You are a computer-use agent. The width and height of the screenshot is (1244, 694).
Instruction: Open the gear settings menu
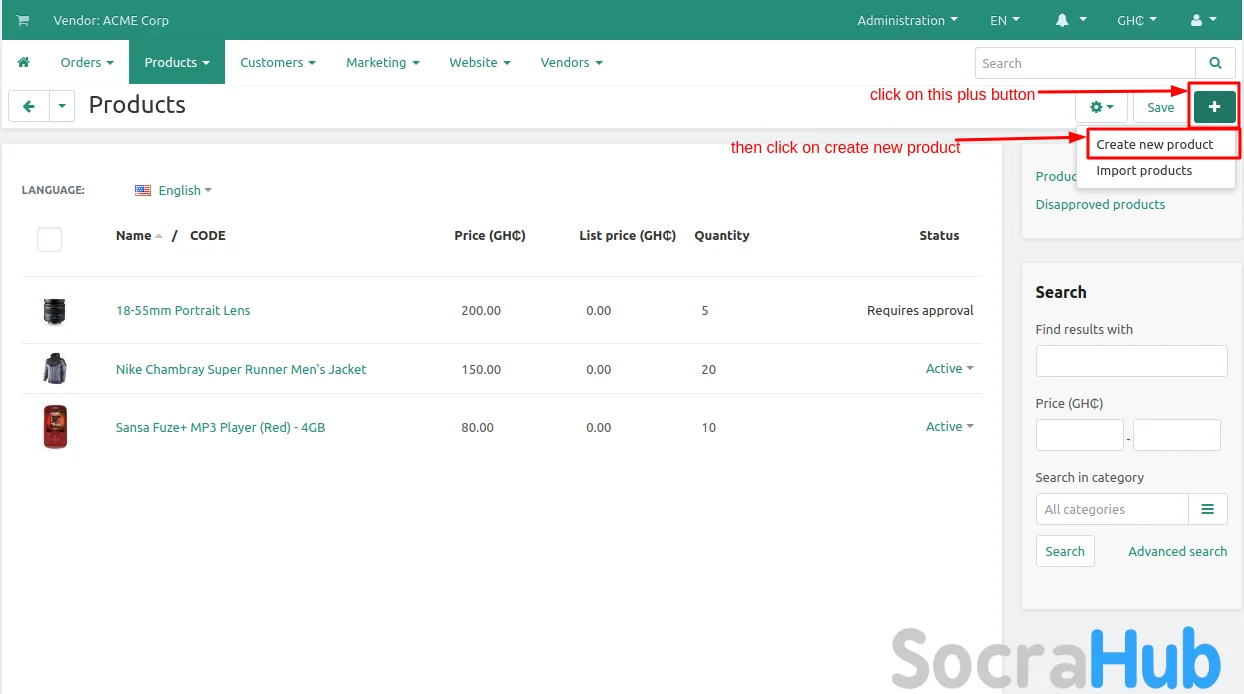1101,107
